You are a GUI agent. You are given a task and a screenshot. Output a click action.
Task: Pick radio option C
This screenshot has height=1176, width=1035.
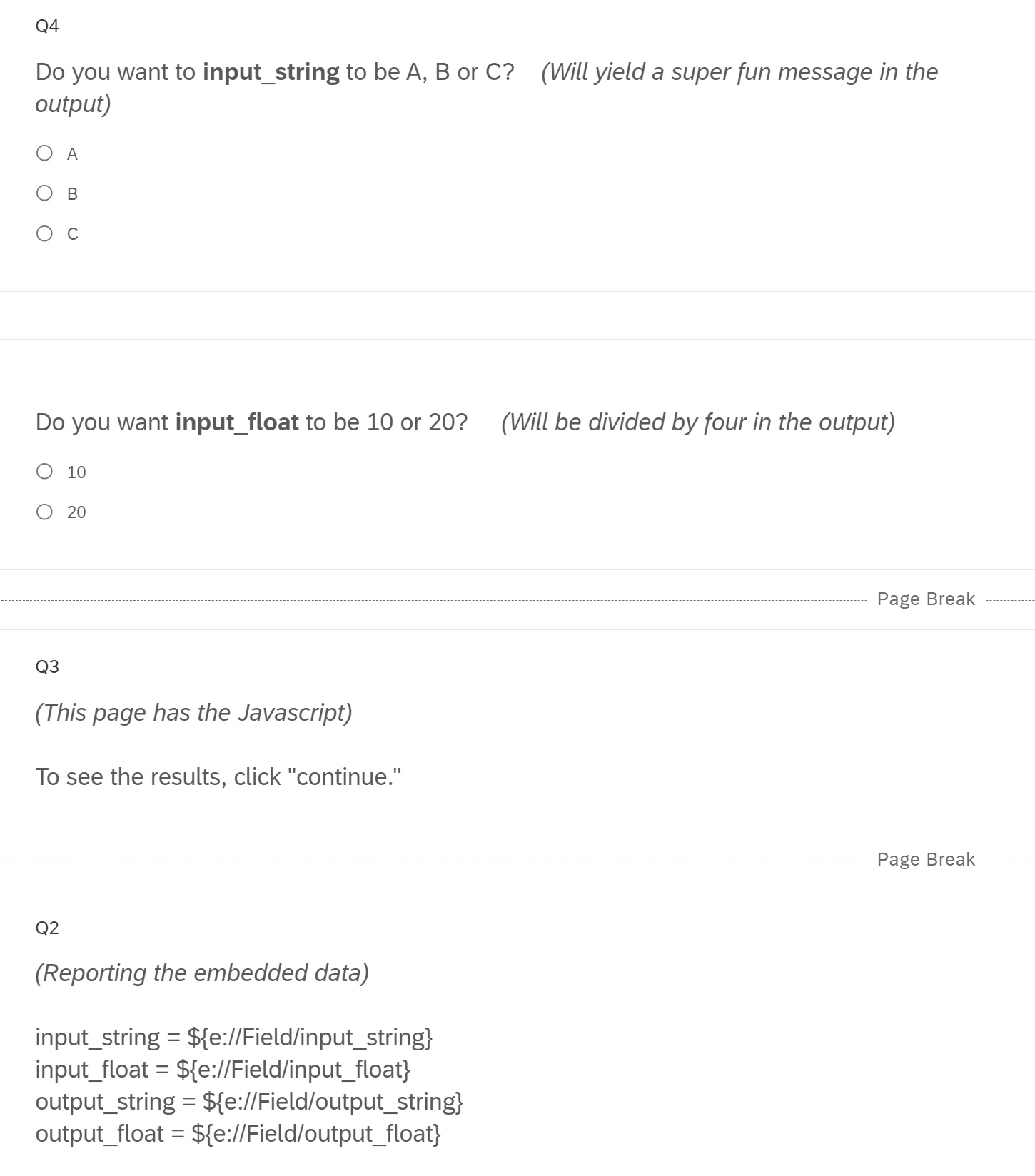point(44,233)
